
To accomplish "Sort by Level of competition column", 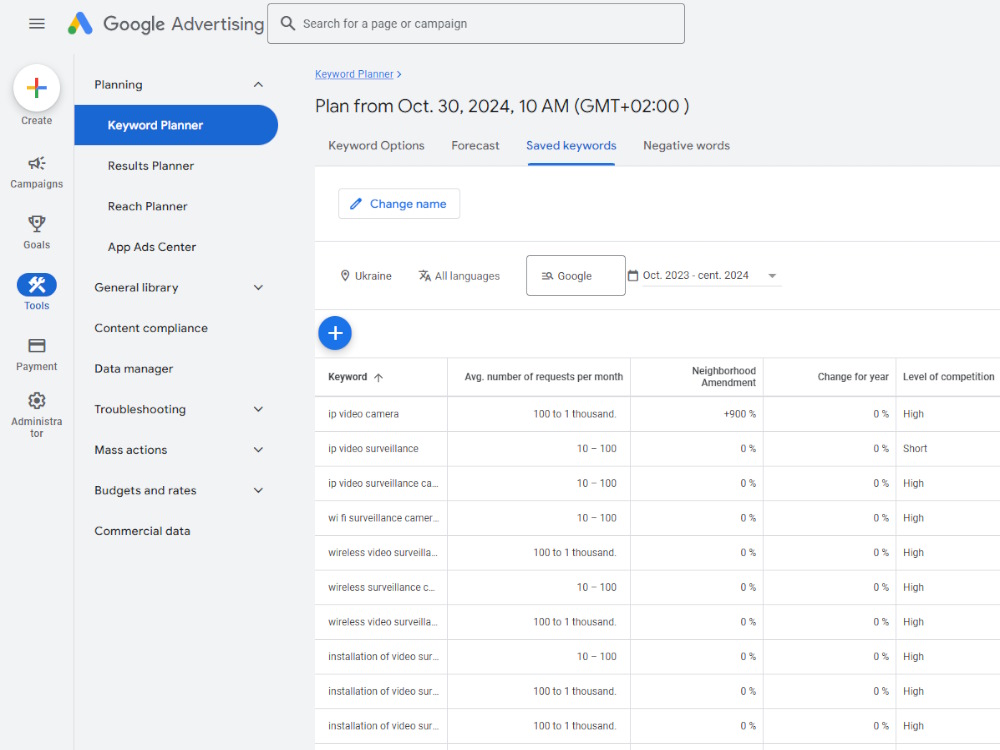I will 948,377.
